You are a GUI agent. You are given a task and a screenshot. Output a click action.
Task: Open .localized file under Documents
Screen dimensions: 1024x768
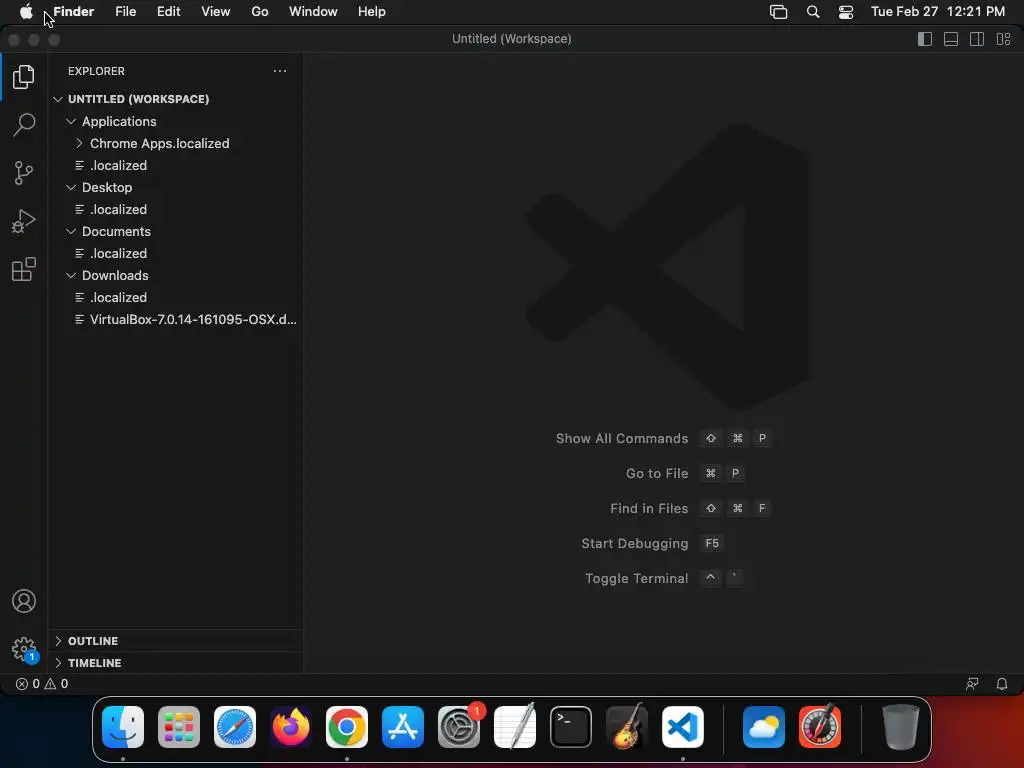175,253
